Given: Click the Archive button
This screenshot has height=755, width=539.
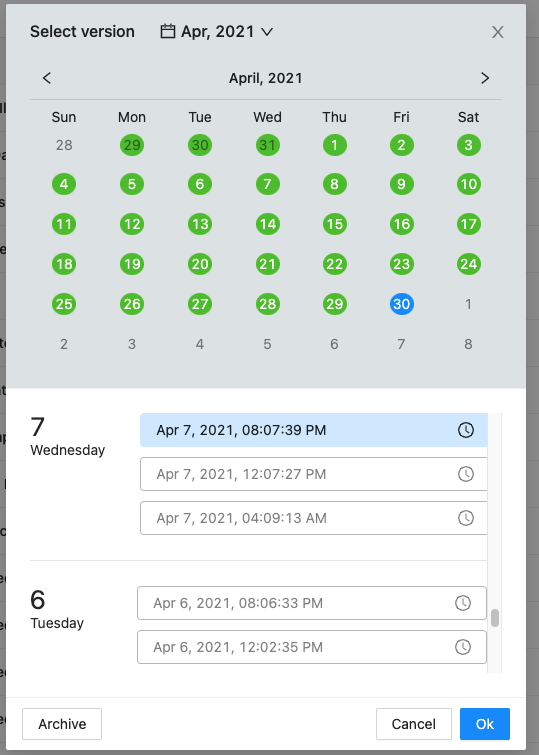Looking at the screenshot, I should coord(62,724).
